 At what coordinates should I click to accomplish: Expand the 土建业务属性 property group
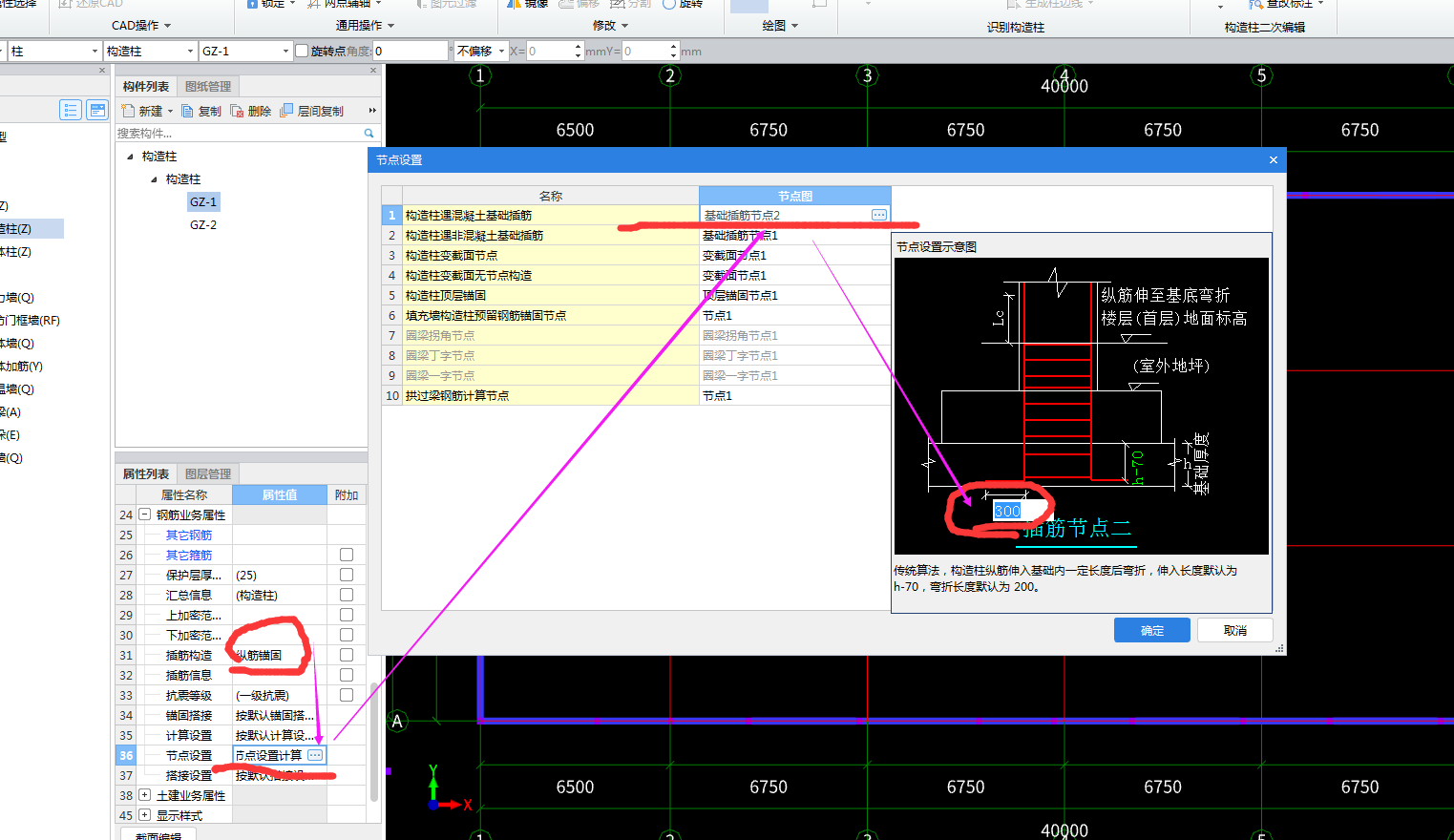[145, 795]
